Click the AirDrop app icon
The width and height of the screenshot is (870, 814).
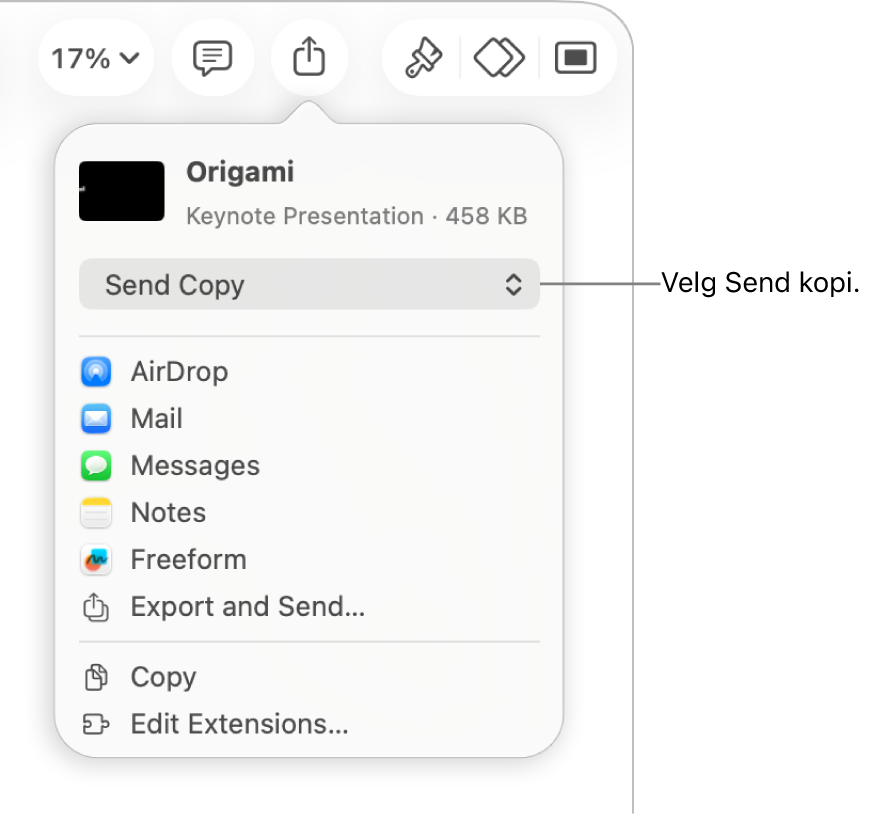point(96,371)
